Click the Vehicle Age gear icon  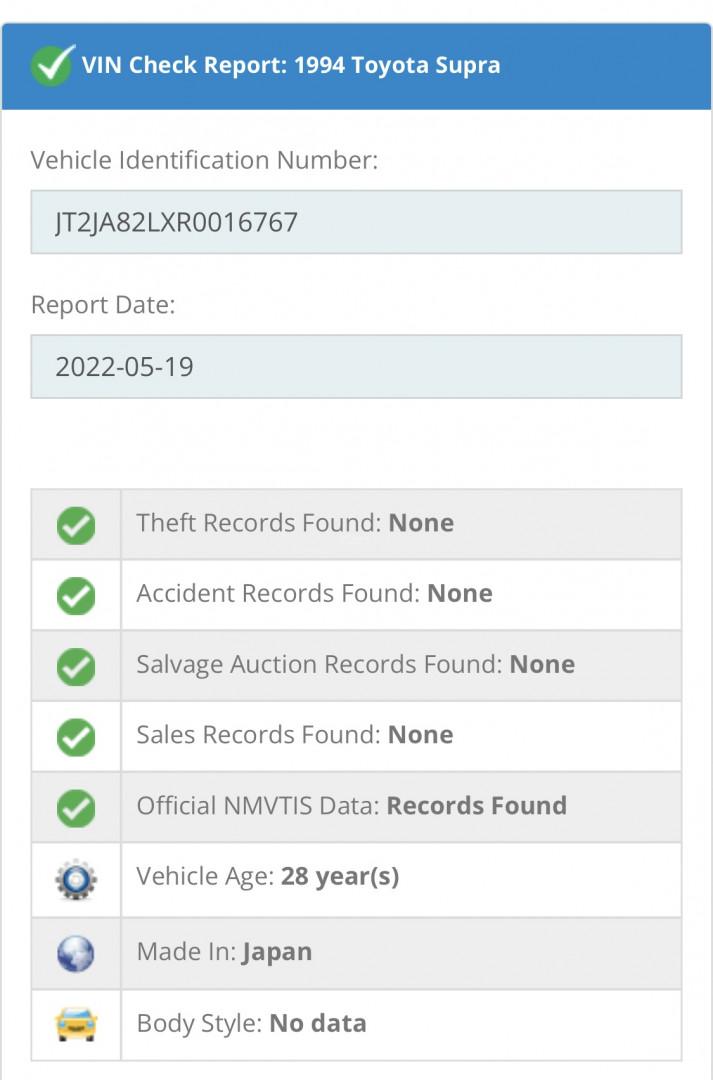coord(76,880)
